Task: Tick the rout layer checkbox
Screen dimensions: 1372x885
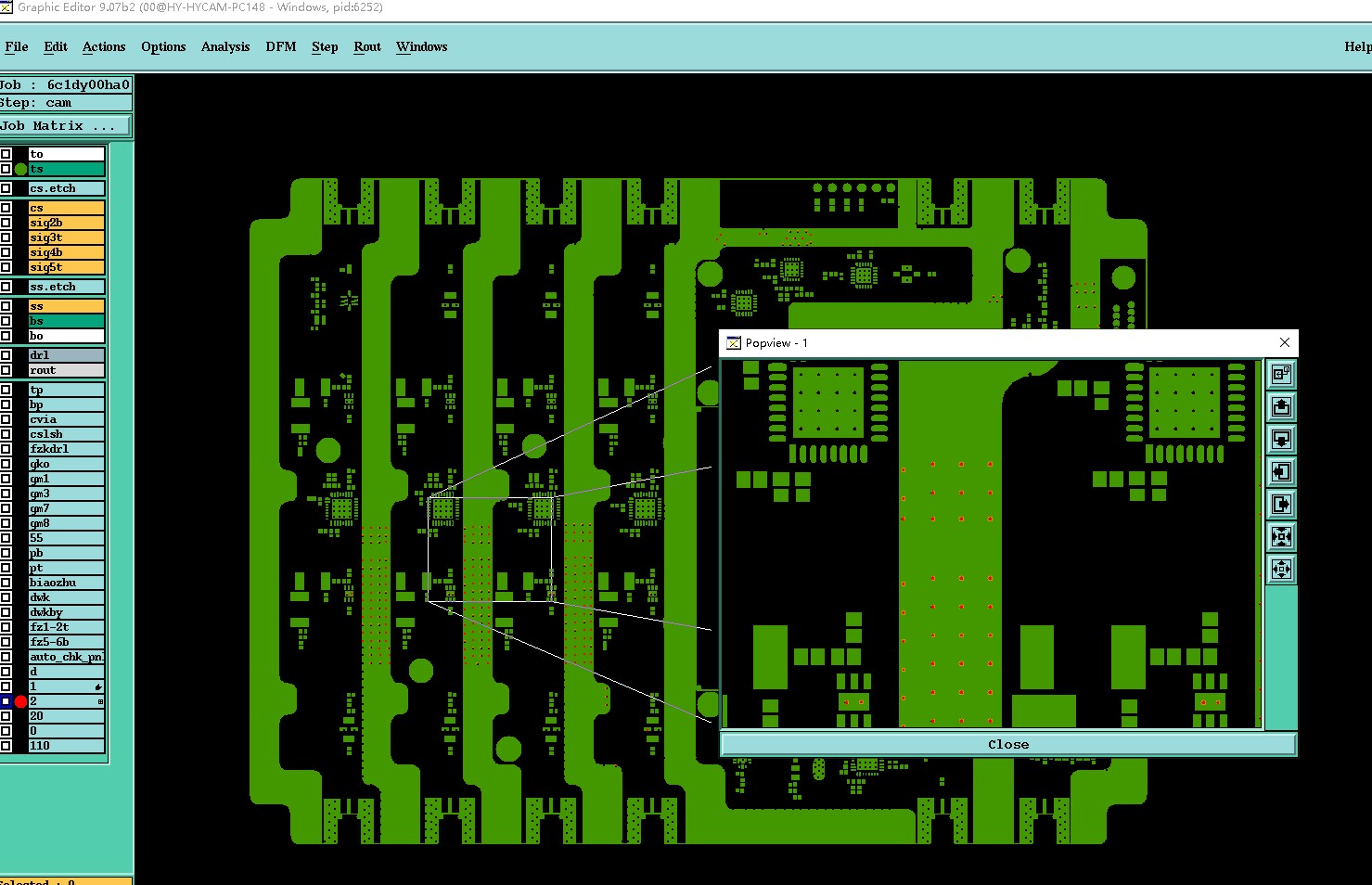Action: 6,370
